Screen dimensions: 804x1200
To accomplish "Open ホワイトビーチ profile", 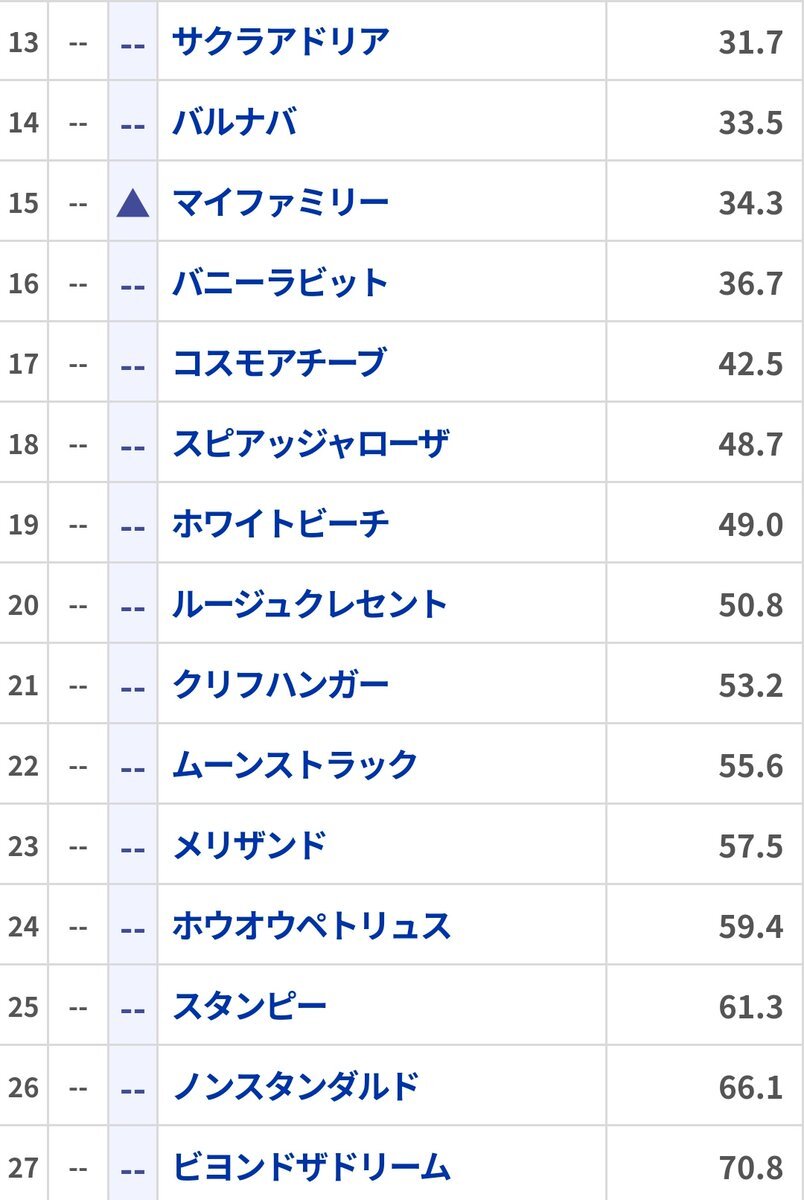I will coord(281,524).
